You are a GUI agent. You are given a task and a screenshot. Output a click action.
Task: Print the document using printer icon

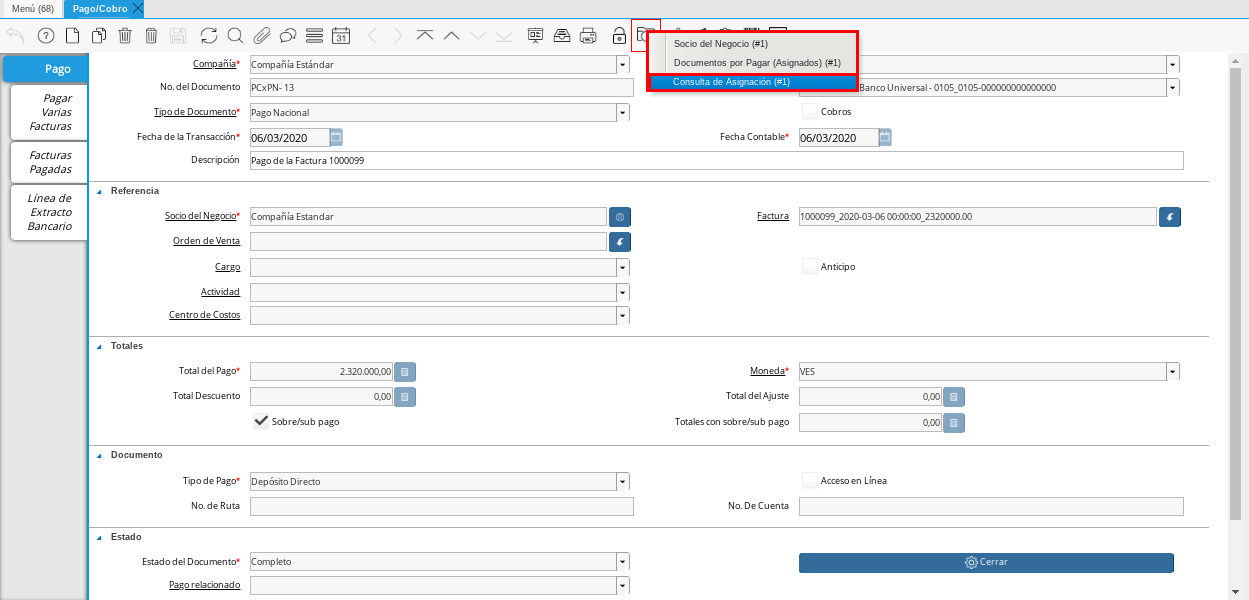point(588,36)
